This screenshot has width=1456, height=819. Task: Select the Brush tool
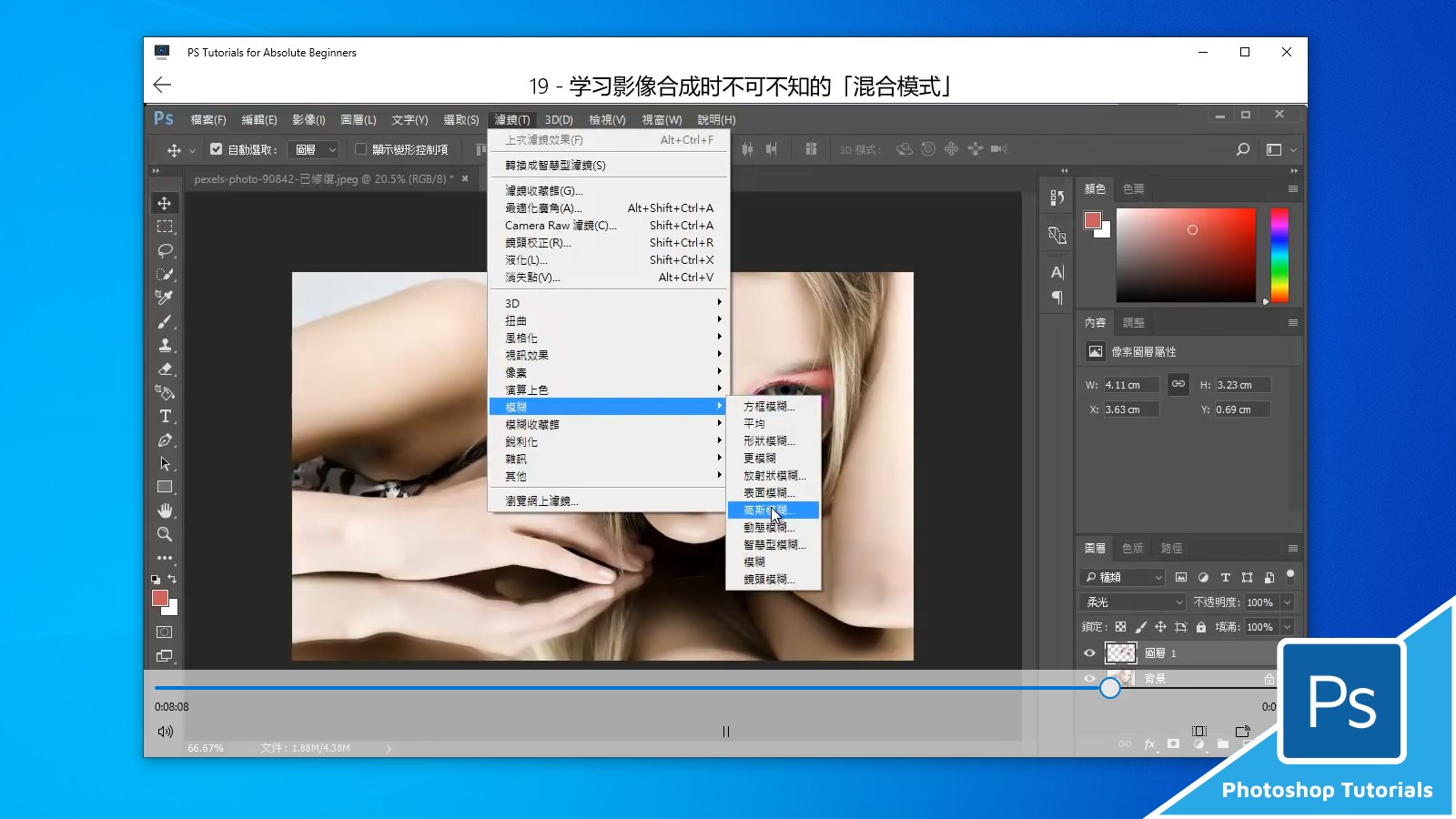click(x=165, y=321)
